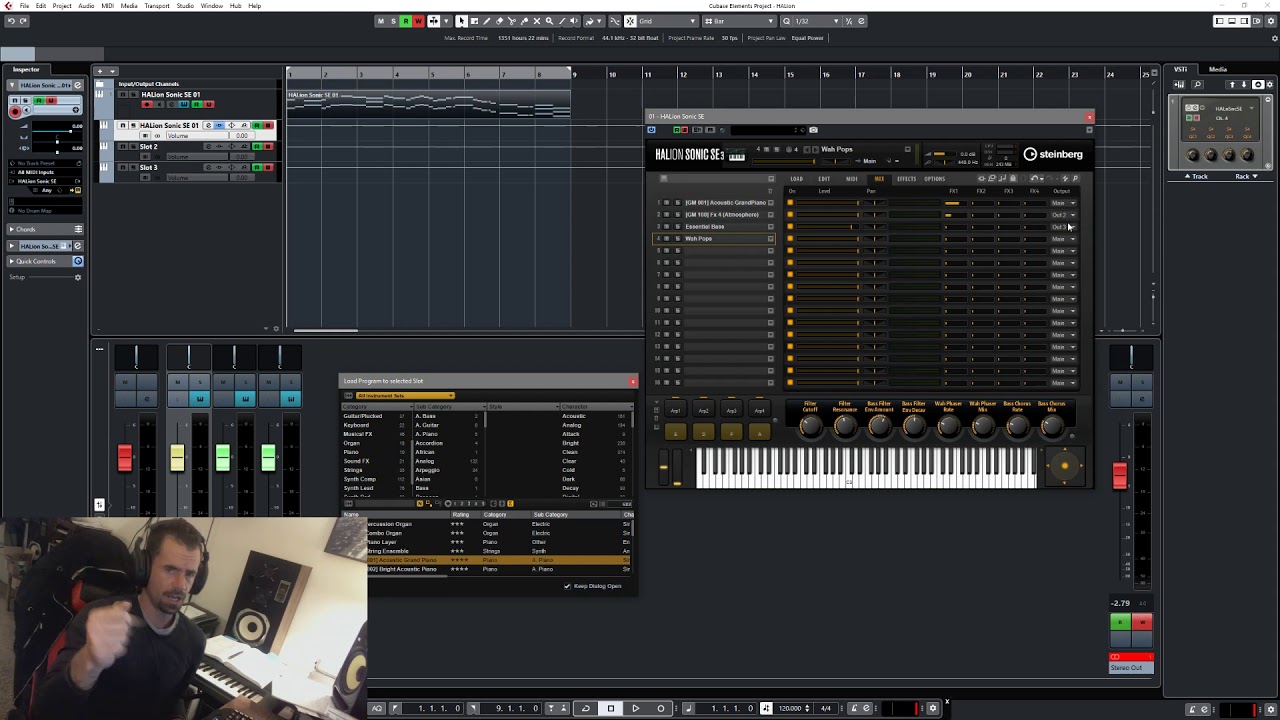This screenshot has width=1280, height=720.
Task: Adjust FX1 send slider for Acoustic GrandPiano
Action: pos(957,203)
